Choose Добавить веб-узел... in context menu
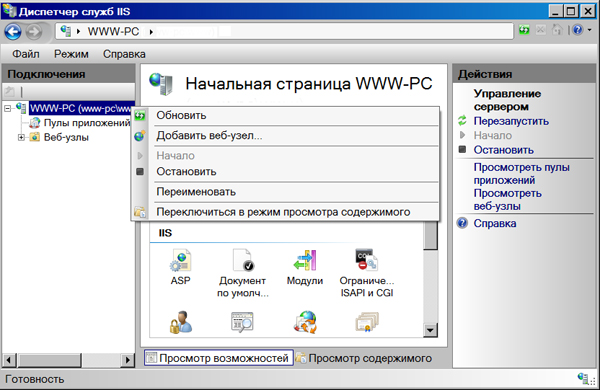This screenshot has height=390, width=600. tap(285, 135)
